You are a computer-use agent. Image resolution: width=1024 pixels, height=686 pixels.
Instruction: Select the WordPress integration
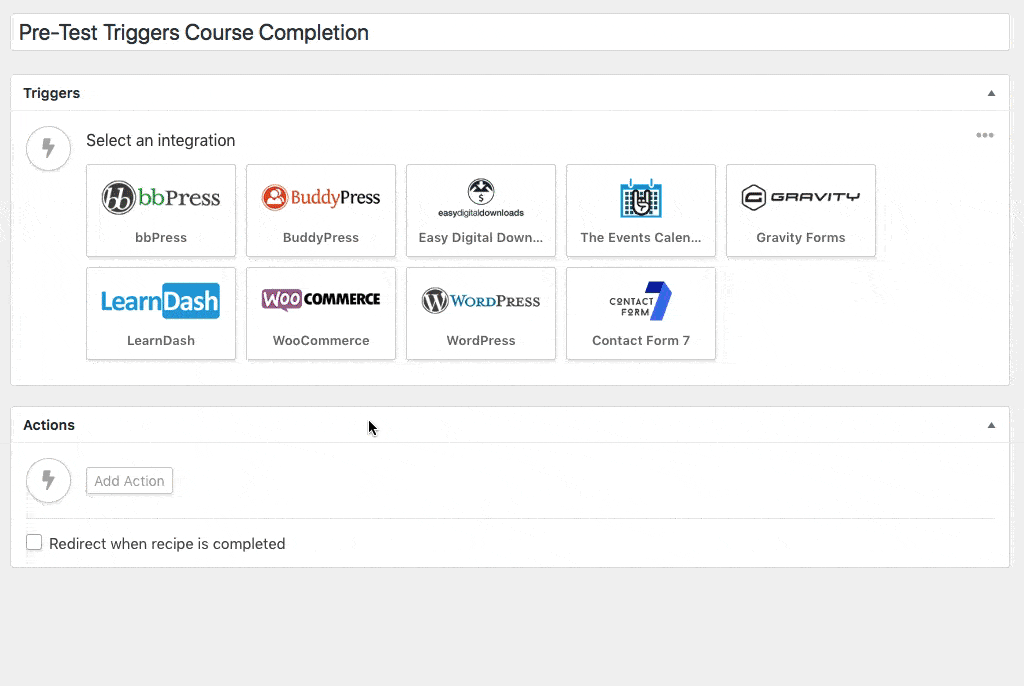[x=481, y=313]
